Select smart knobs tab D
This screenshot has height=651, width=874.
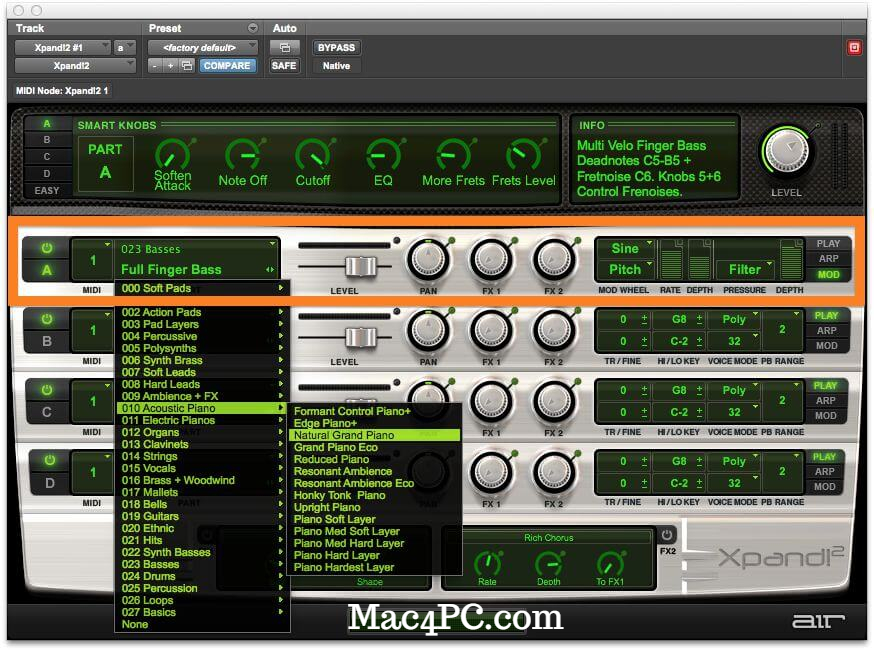coord(47,173)
